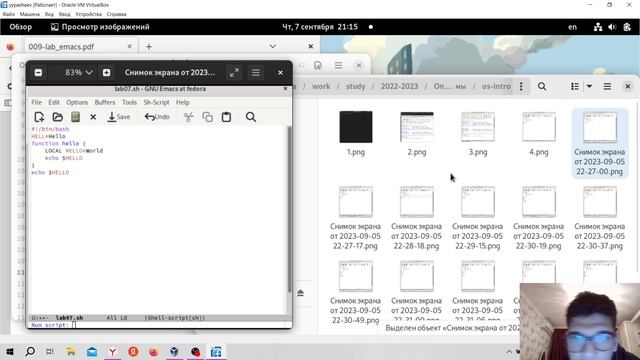The image size is (640, 360).
Task: Click the file manager search icon
Action: [542, 87]
